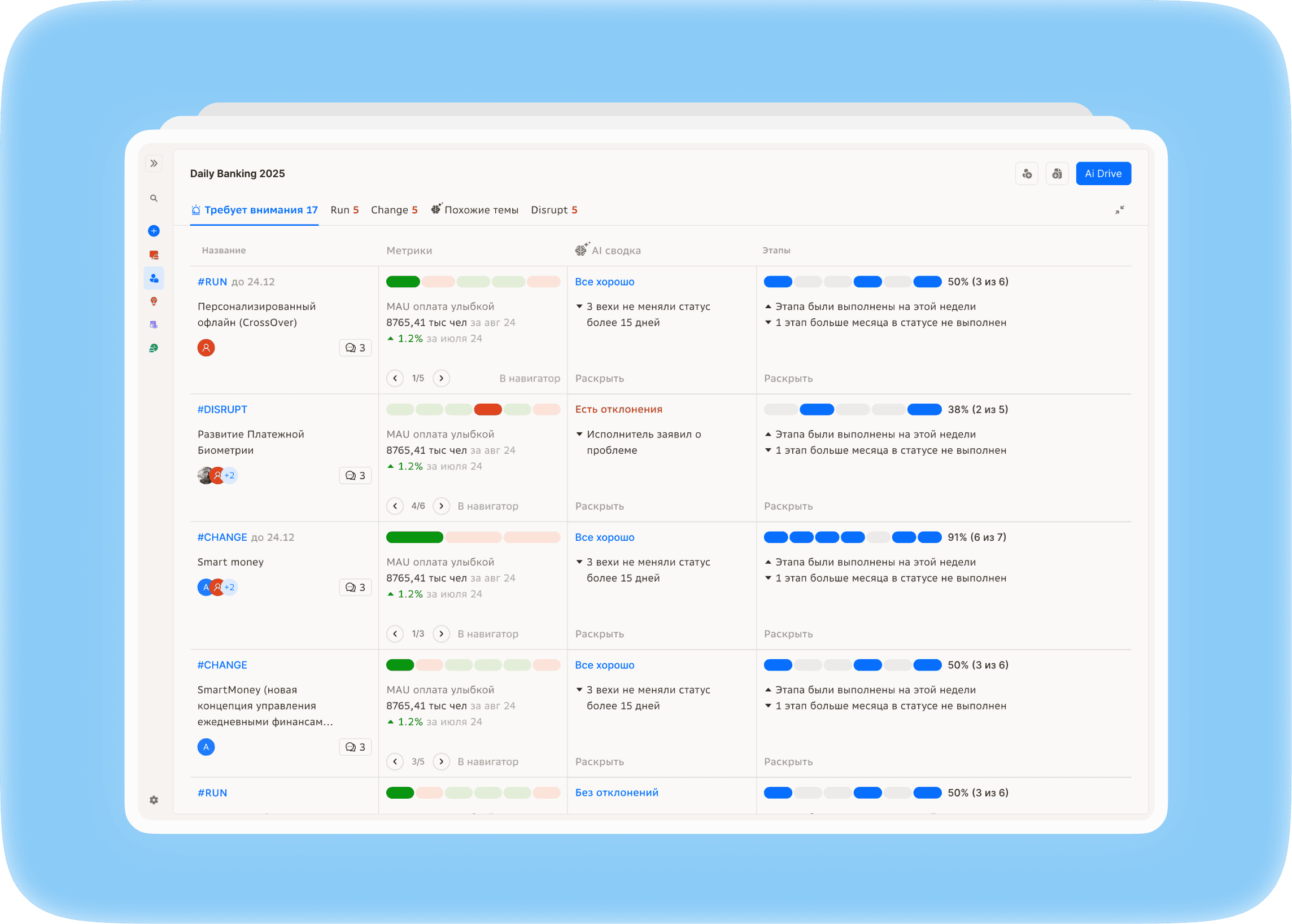
Task: Open the red lightbulb sidebar icon
Action: tap(154, 301)
